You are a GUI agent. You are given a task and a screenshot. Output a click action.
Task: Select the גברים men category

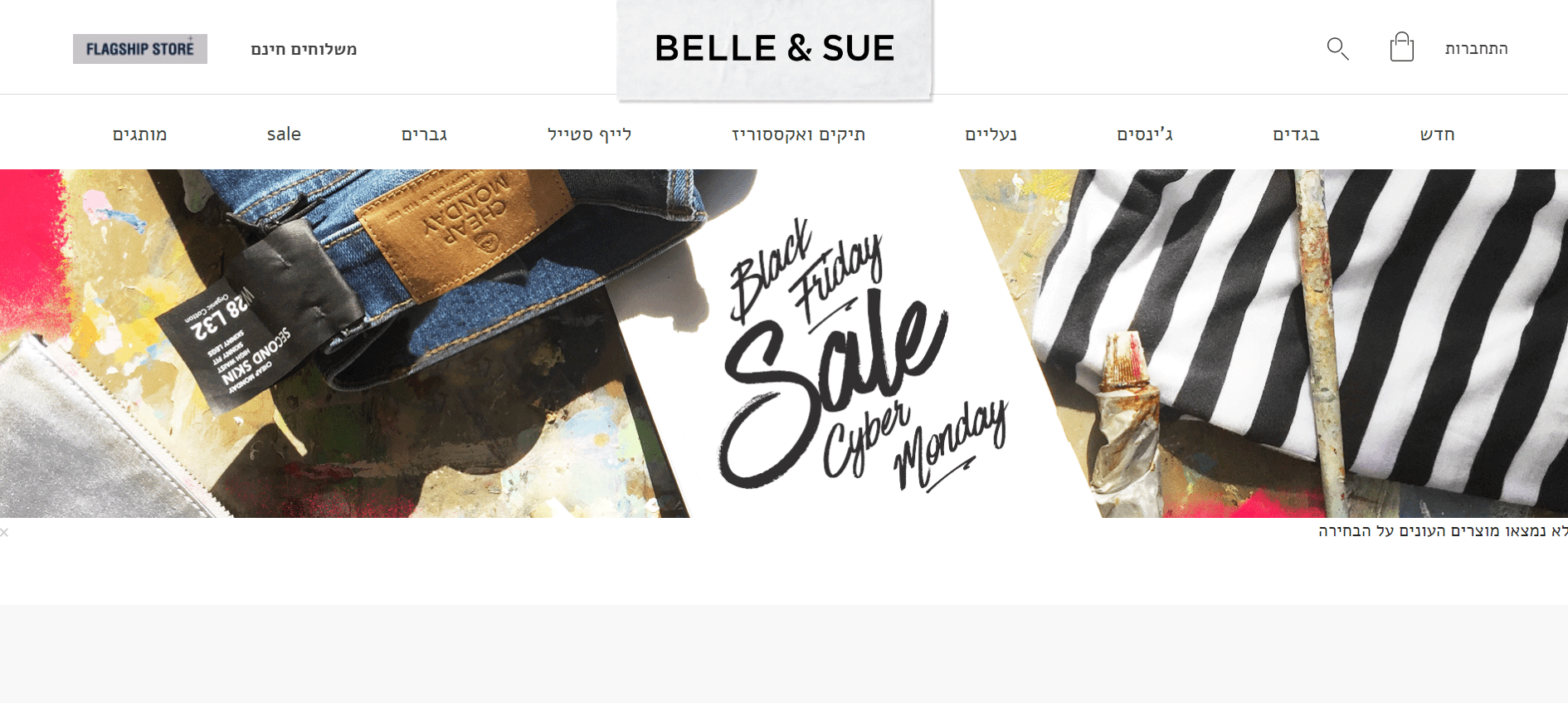coord(424,134)
